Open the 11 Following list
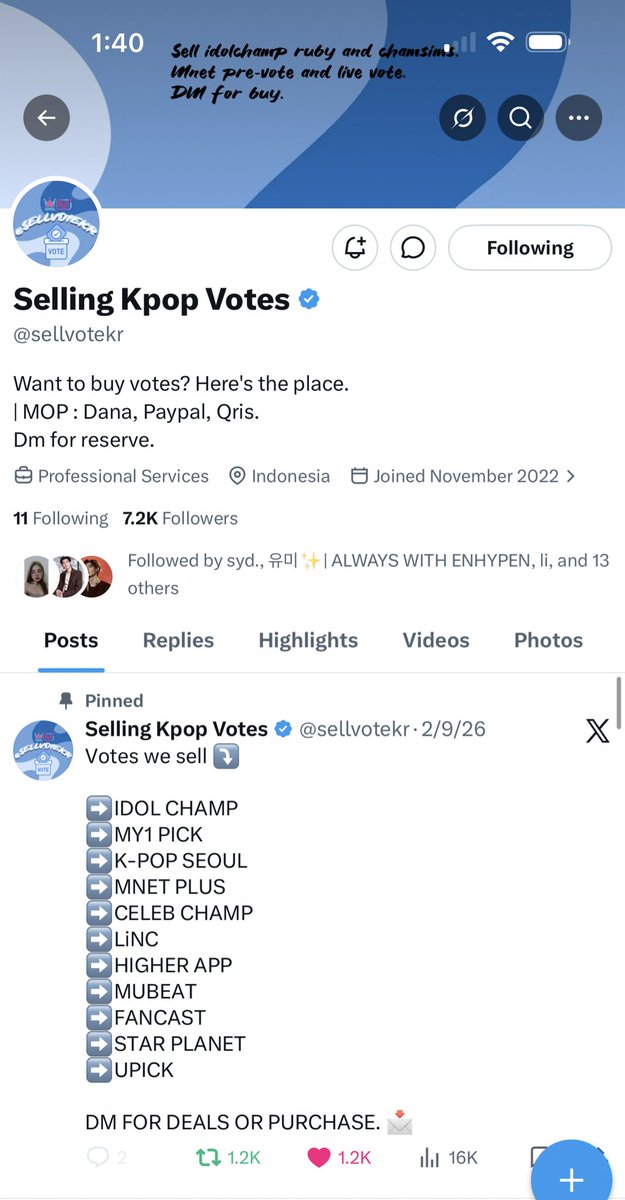The height and width of the screenshot is (1200, 625). coord(60,518)
